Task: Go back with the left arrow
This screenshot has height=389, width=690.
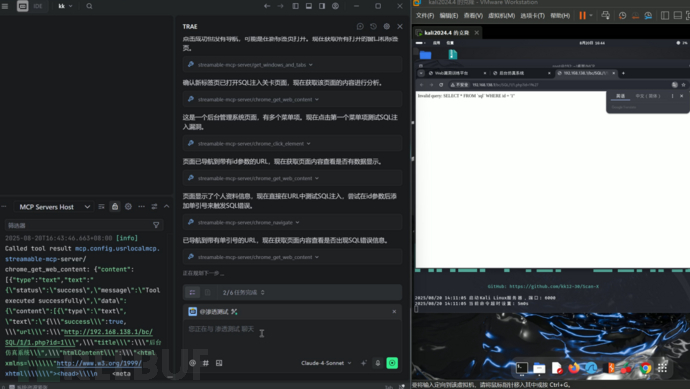Action: 267,6
